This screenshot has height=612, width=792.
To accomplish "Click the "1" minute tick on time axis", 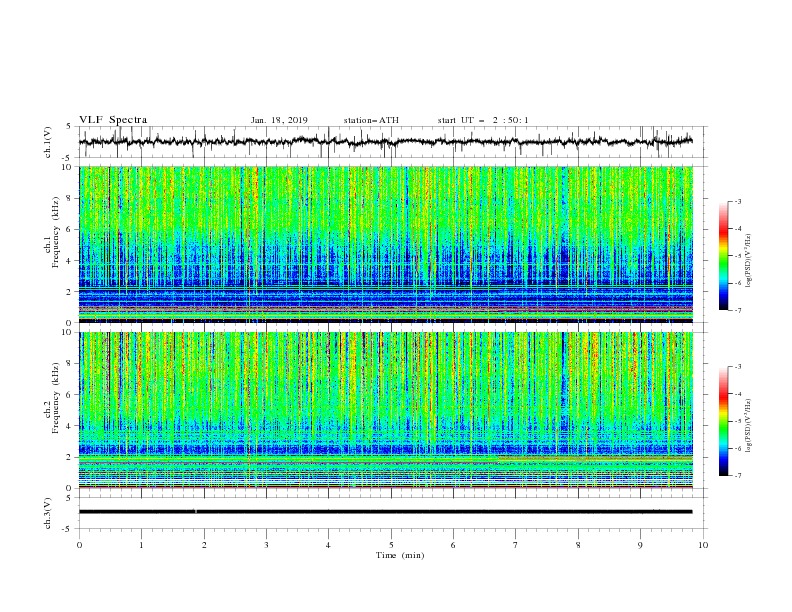I will (x=141, y=545).
